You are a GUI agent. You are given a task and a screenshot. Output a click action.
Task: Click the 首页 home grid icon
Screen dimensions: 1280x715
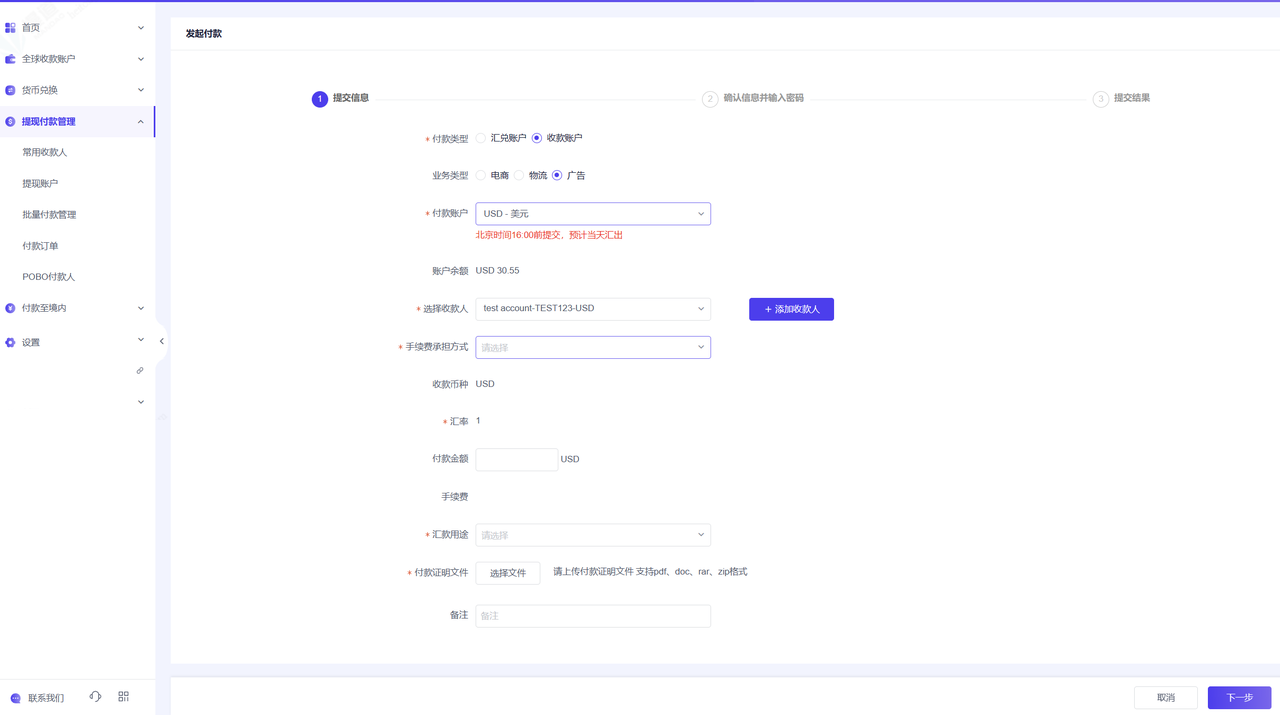click(x=10, y=28)
